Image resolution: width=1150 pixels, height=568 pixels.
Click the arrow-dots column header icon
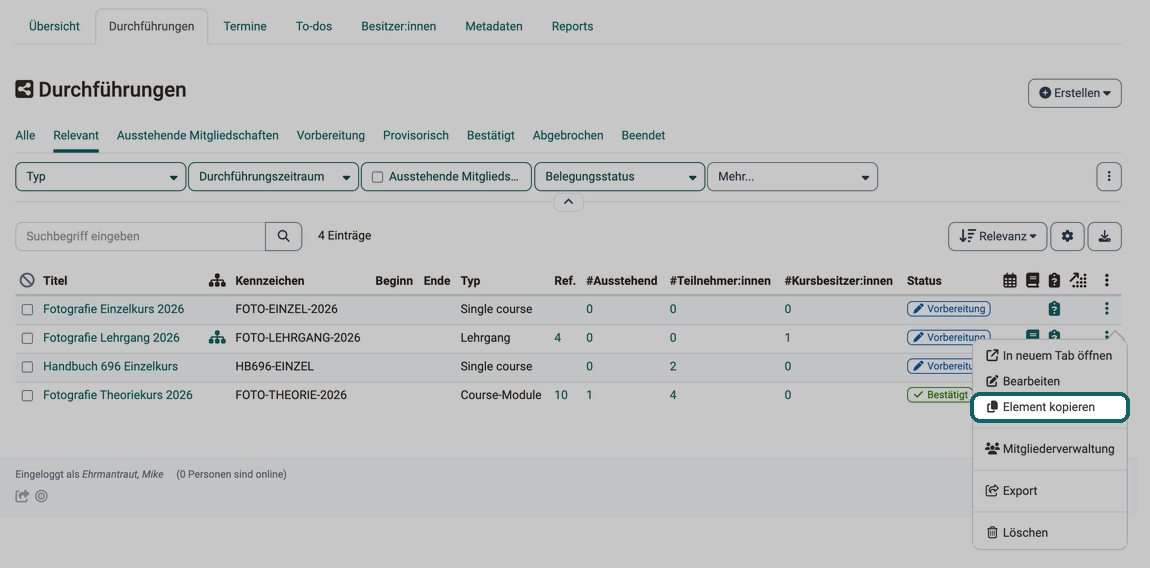pos(1078,280)
